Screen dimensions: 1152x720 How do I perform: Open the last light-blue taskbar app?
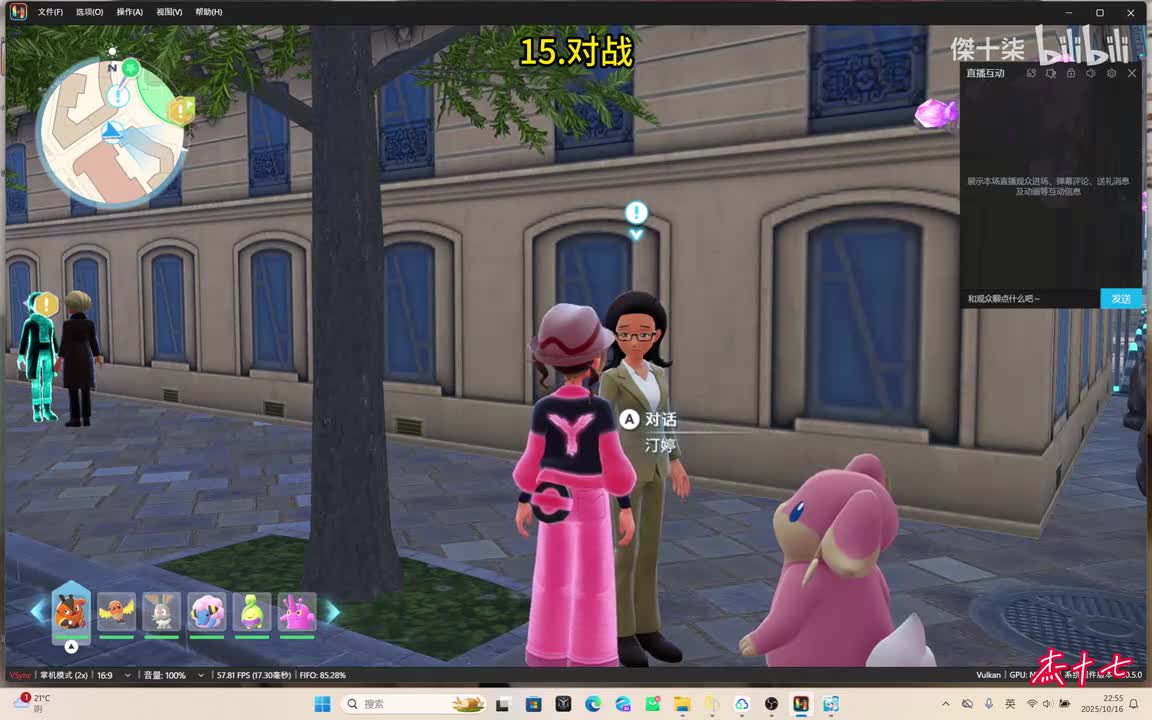coord(831,705)
